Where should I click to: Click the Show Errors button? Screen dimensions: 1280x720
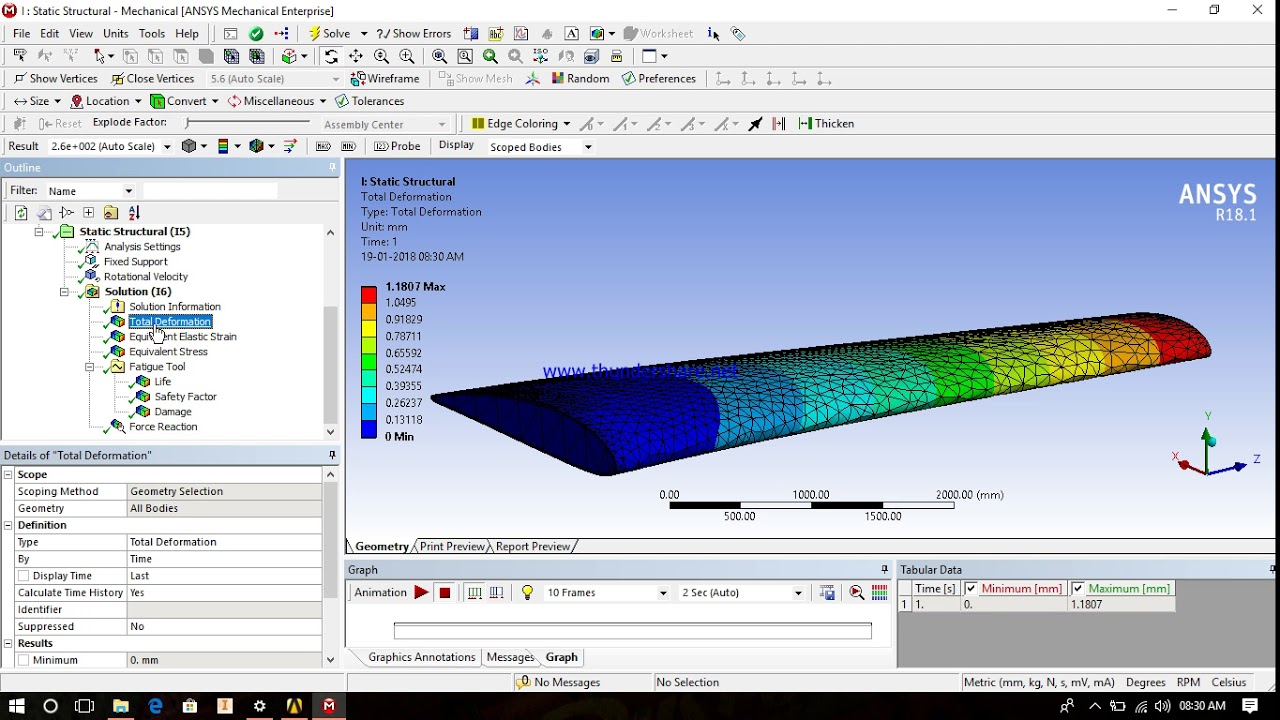(x=414, y=33)
